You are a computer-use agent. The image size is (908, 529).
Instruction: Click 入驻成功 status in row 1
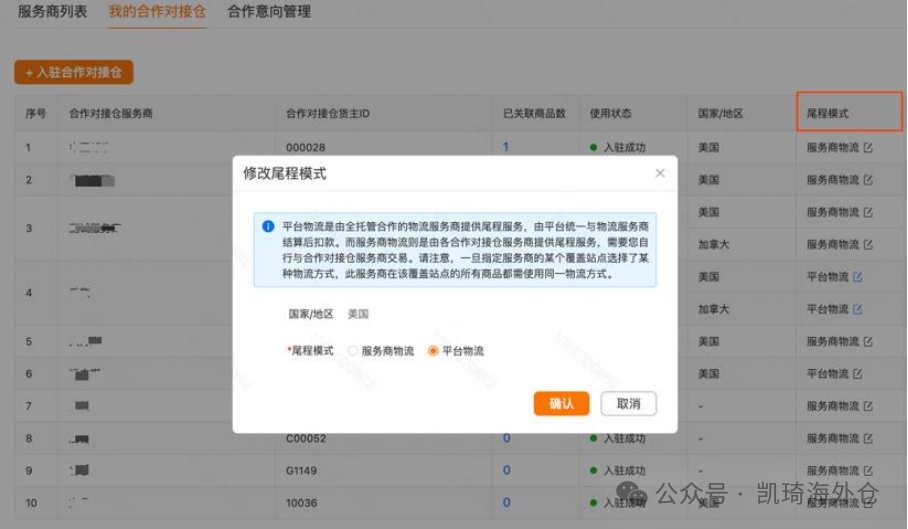(617, 148)
